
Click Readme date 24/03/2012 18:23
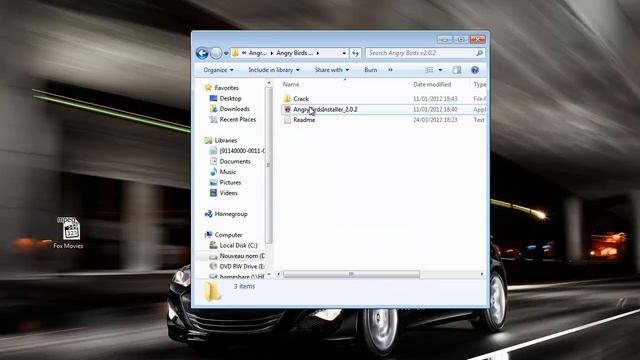click(x=435, y=120)
